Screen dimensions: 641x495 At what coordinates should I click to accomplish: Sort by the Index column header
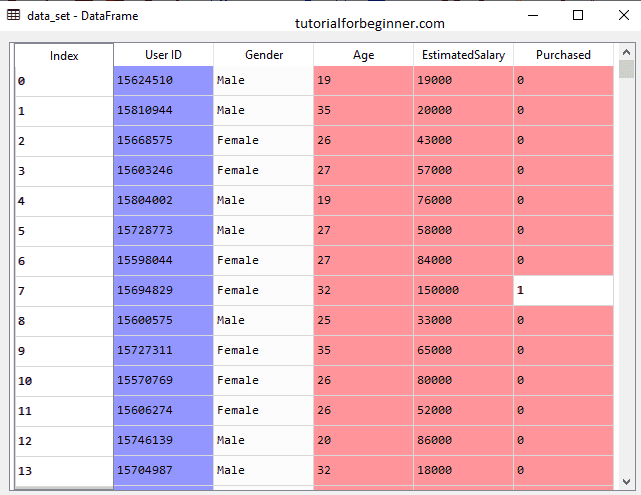click(x=64, y=55)
